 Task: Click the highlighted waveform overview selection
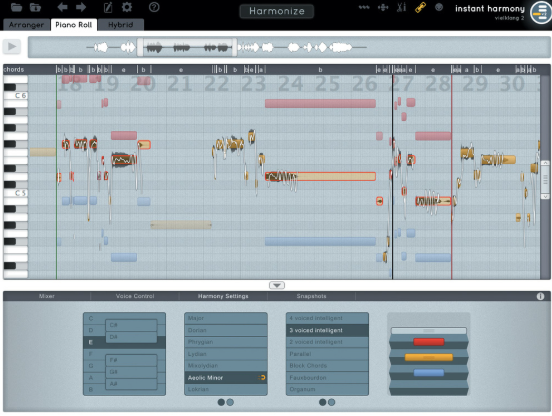(x=187, y=47)
